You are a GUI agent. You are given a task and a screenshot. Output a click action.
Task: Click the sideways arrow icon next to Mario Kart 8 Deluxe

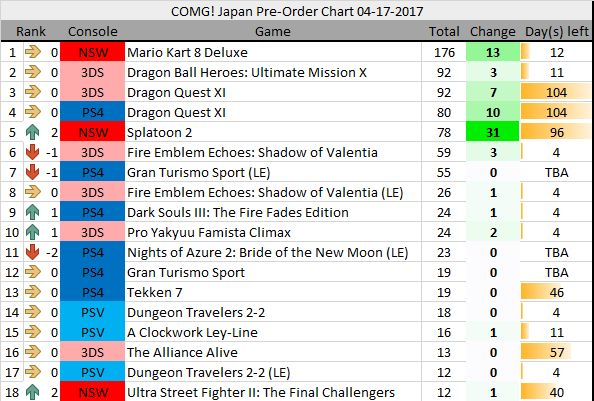33,52
